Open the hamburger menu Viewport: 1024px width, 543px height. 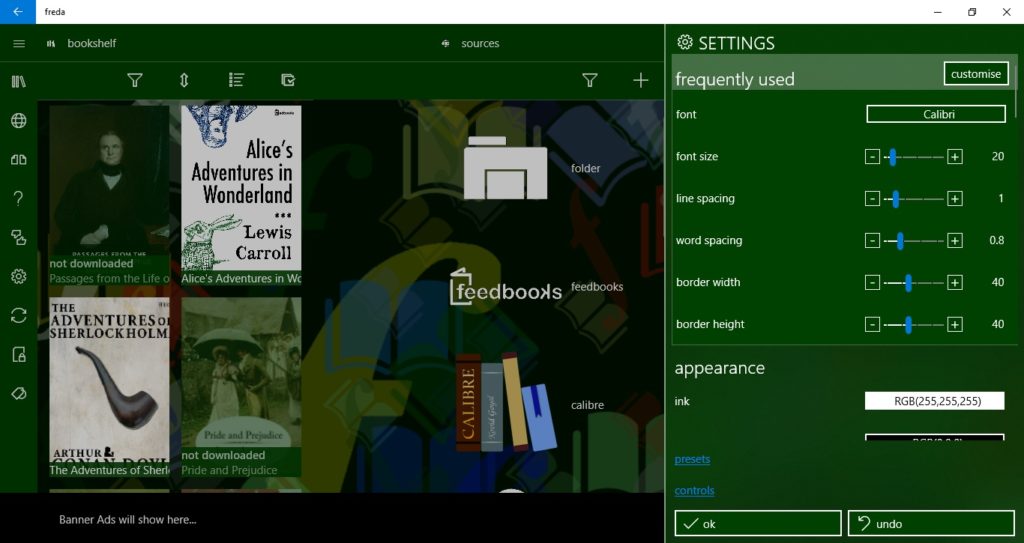[19, 43]
